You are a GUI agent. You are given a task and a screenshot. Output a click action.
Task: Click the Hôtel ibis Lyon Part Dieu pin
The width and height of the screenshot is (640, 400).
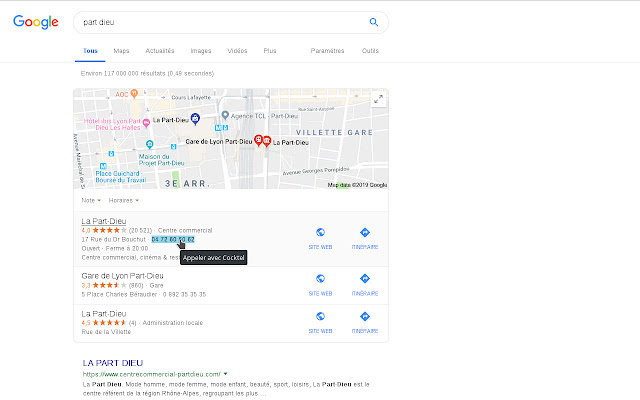click(146, 122)
